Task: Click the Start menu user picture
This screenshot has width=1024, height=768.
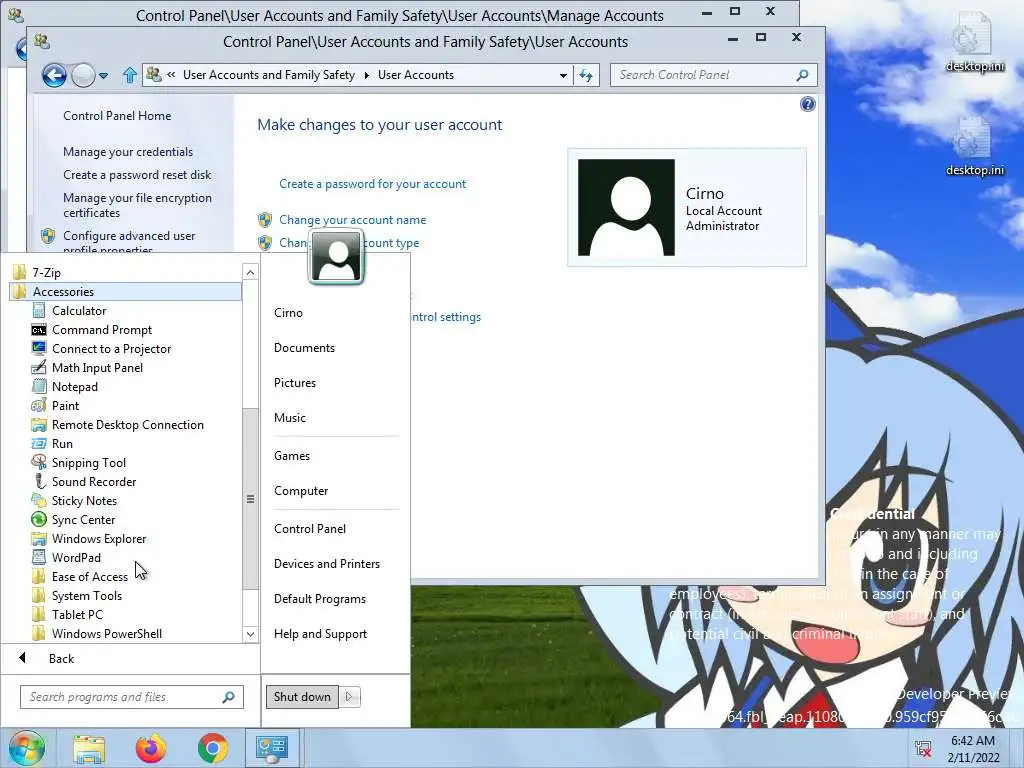Action: pyautogui.click(x=336, y=257)
